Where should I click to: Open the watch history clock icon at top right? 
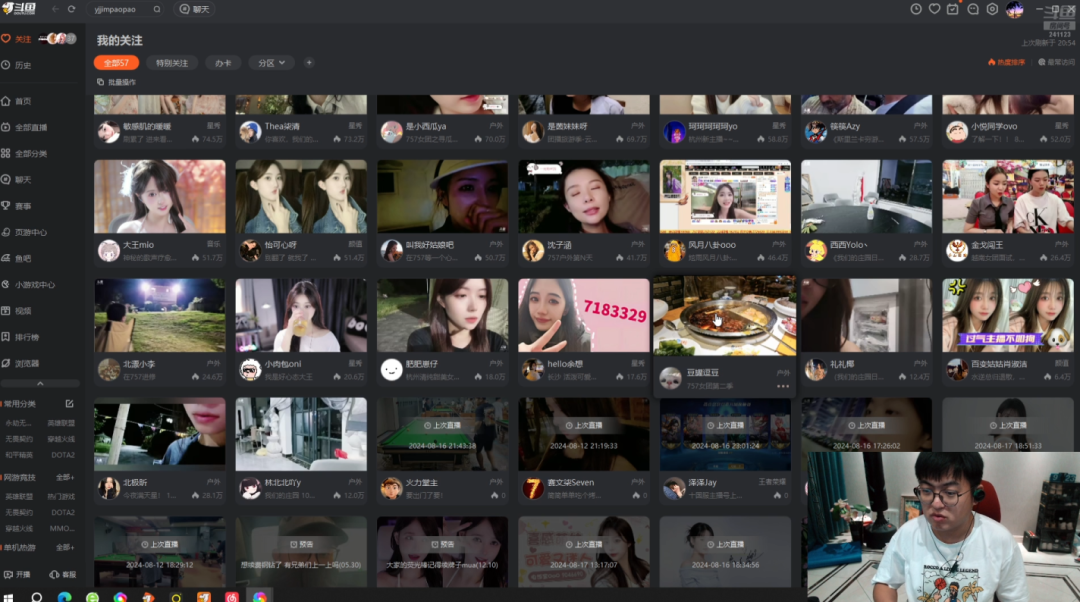pyautogui.click(x=916, y=9)
